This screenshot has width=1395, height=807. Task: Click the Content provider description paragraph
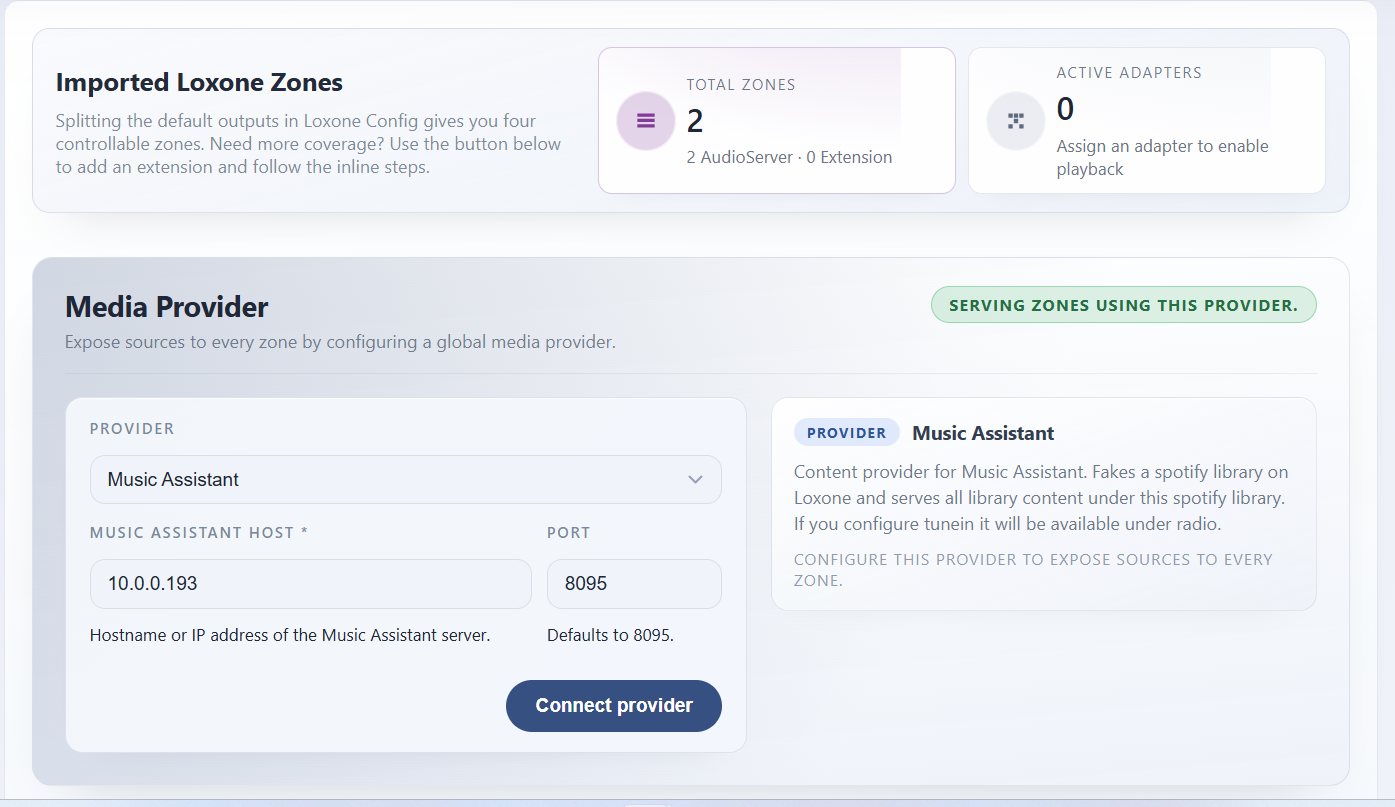coord(1041,497)
